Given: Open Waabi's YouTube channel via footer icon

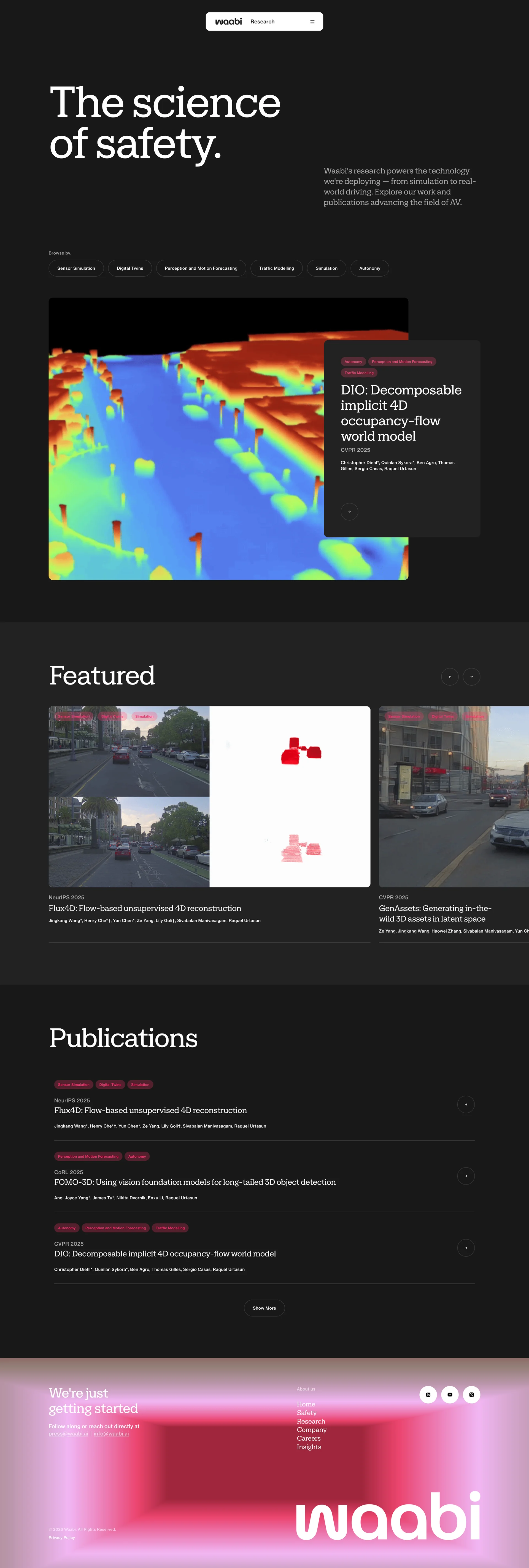Looking at the screenshot, I should pyautogui.click(x=450, y=1395).
